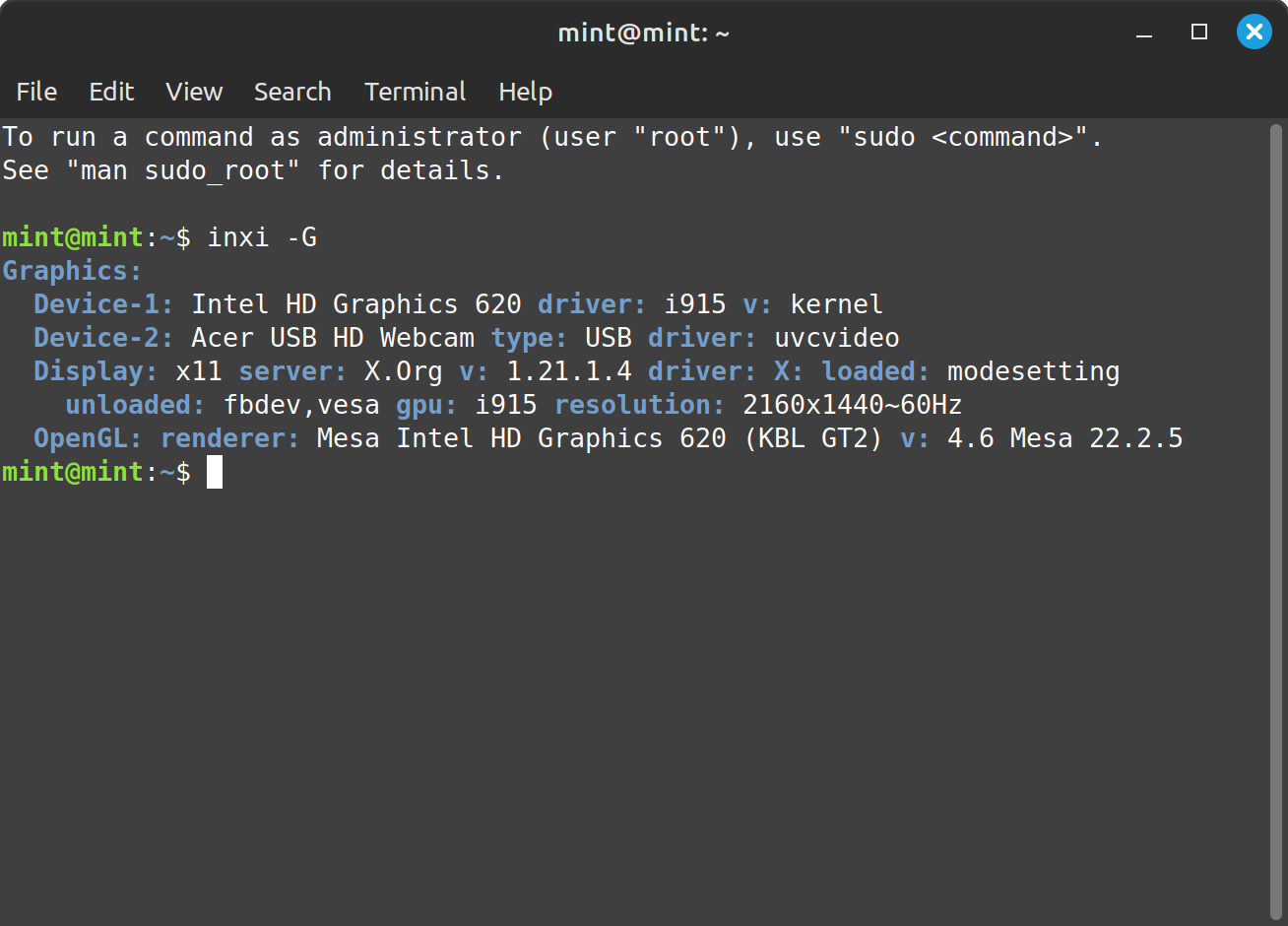Open the Terminal menu
The height and width of the screenshot is (926, 1288).
[415, 92]
